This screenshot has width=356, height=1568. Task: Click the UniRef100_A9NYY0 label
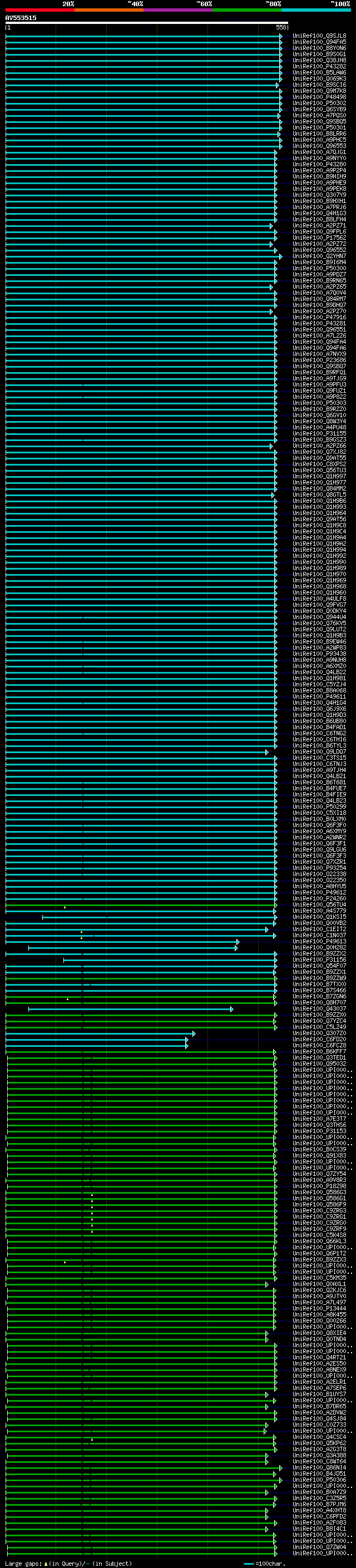coord(319,159)
